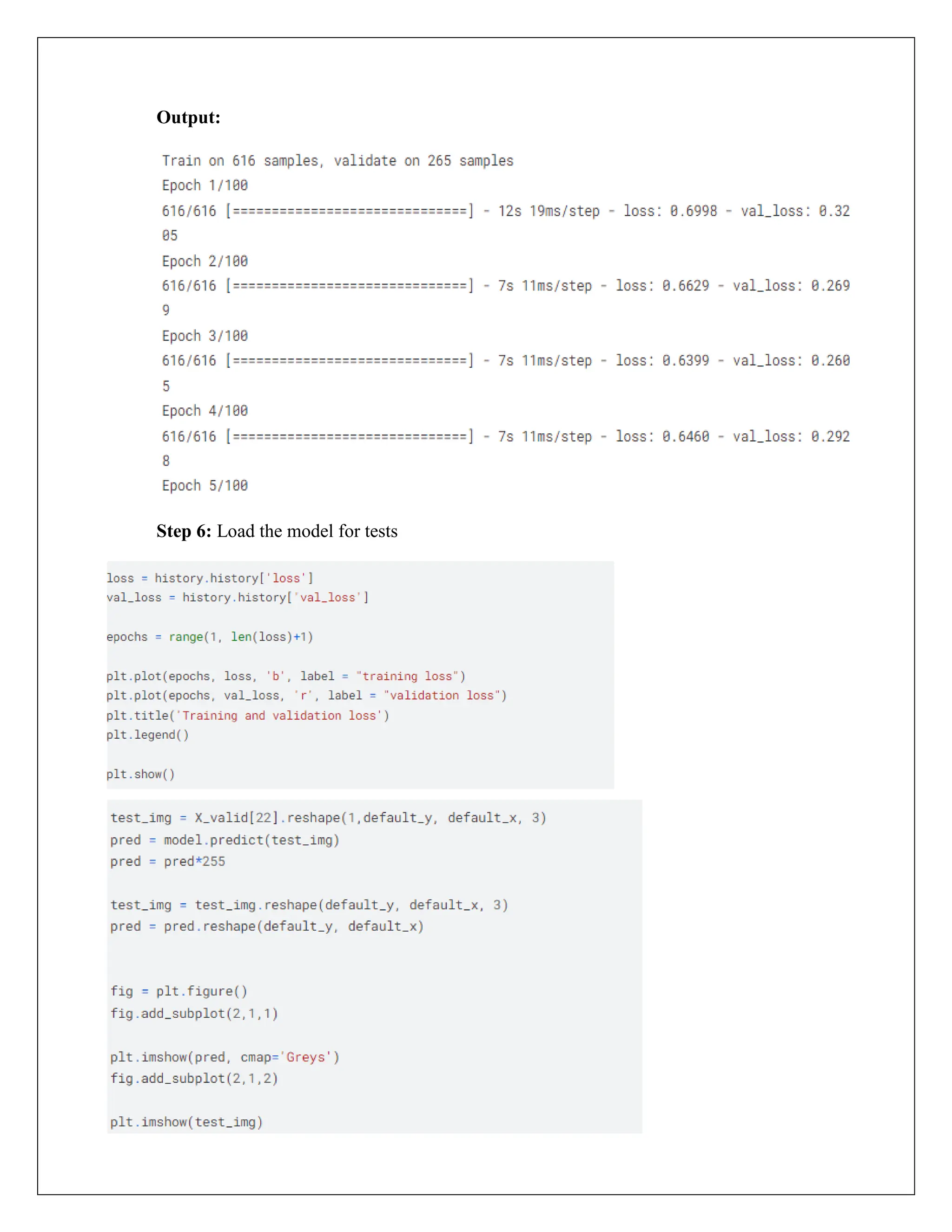This screenshot has height=1232, width=952.
Task: Click 'plt.imshow(test_img)' line
Action: click(x=187, y=1122)
